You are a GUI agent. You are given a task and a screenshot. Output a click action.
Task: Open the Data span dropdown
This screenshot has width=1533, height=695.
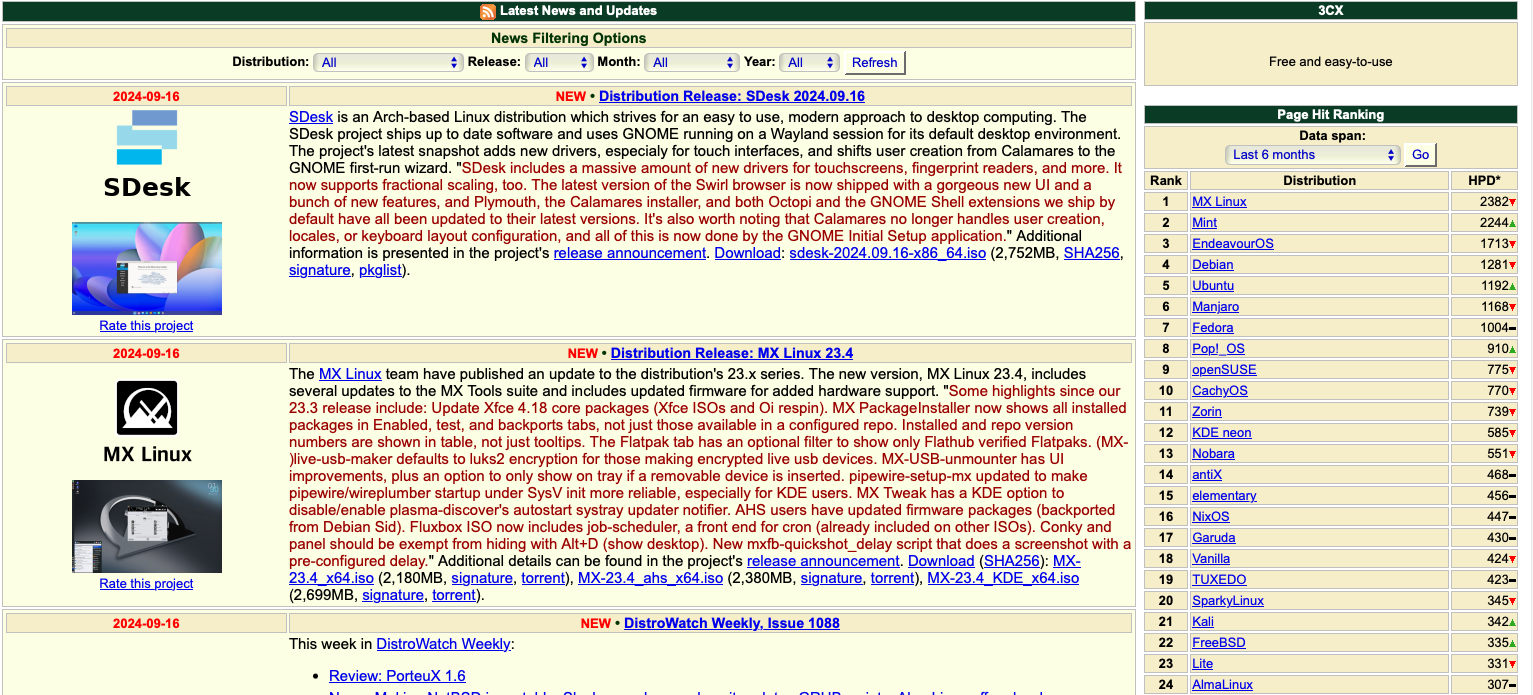(x=1312, y=155)
